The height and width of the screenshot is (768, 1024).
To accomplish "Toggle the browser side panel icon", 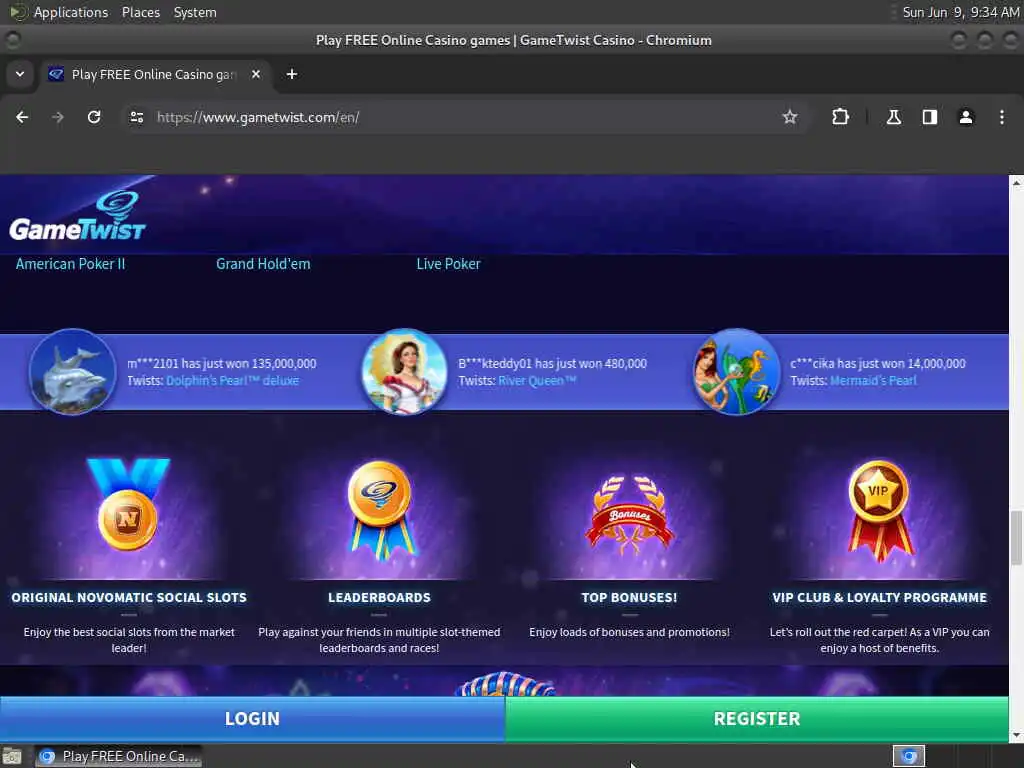I will coord(930,117).
